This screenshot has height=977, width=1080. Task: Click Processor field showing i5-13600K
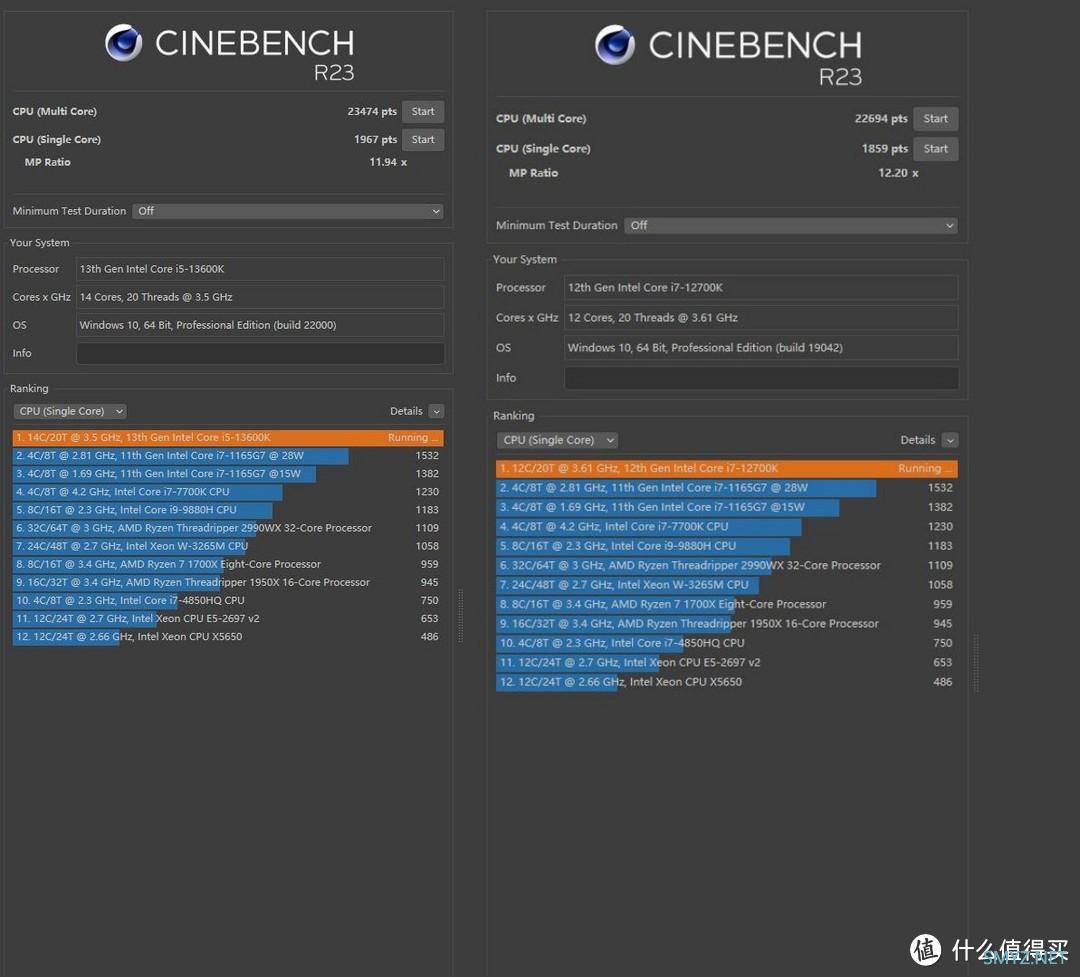(260, 269)
